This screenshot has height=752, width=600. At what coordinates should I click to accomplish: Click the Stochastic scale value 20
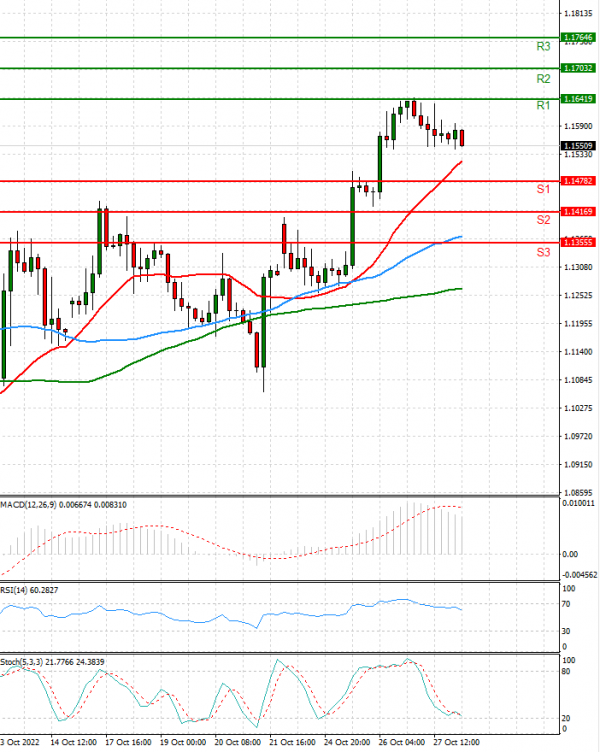[566, 718]
